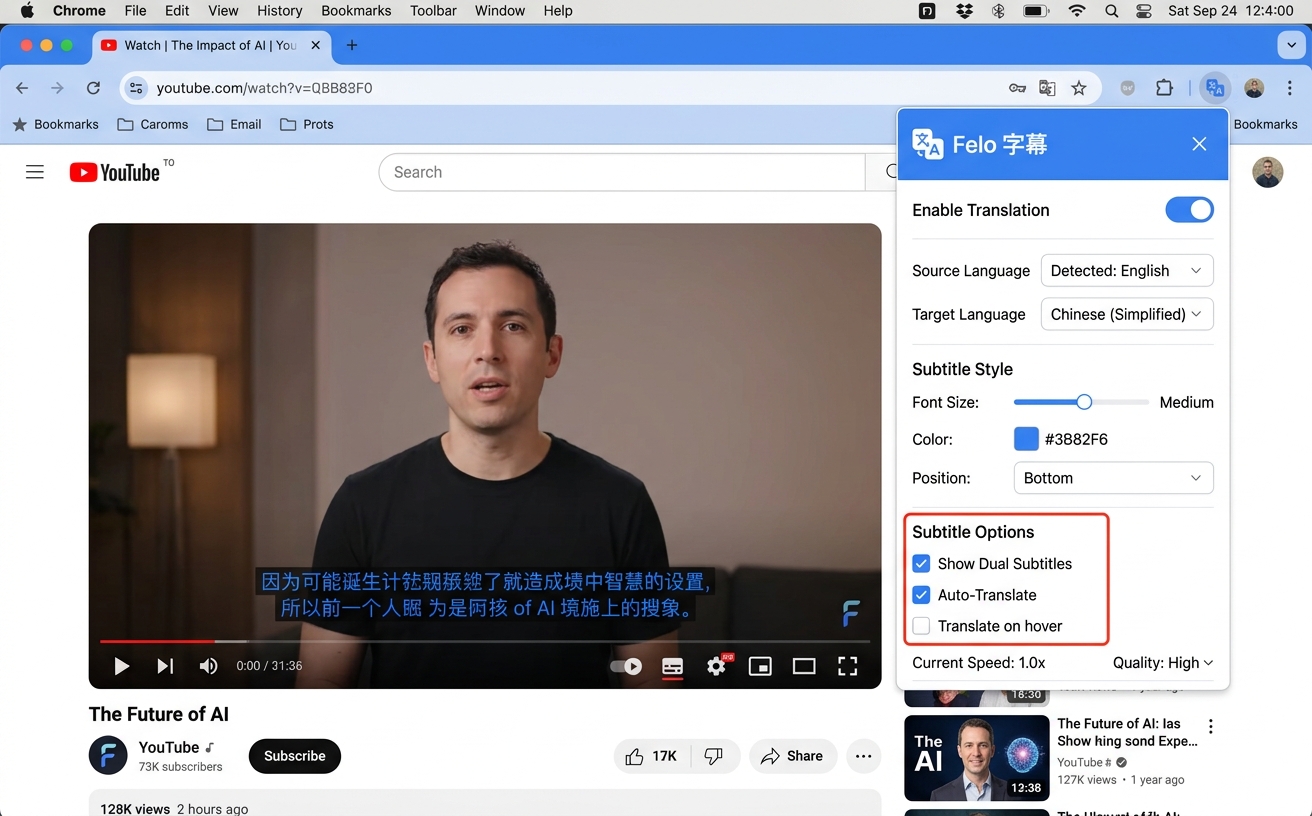Open the Target Language dropdown
1312x816 pixels.
(x=1126, y=314)
